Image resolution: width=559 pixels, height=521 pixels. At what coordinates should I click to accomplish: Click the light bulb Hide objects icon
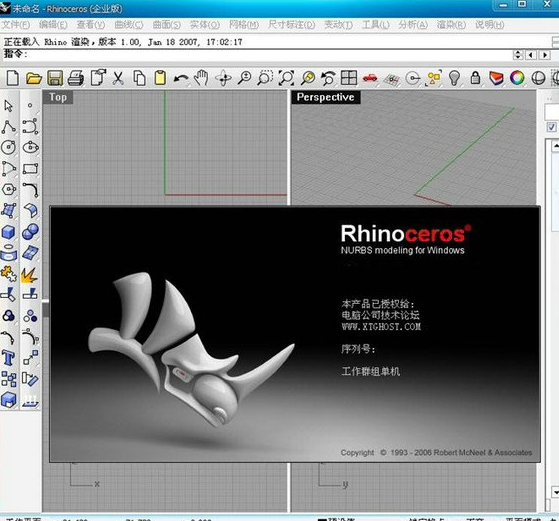click(454, 78)
